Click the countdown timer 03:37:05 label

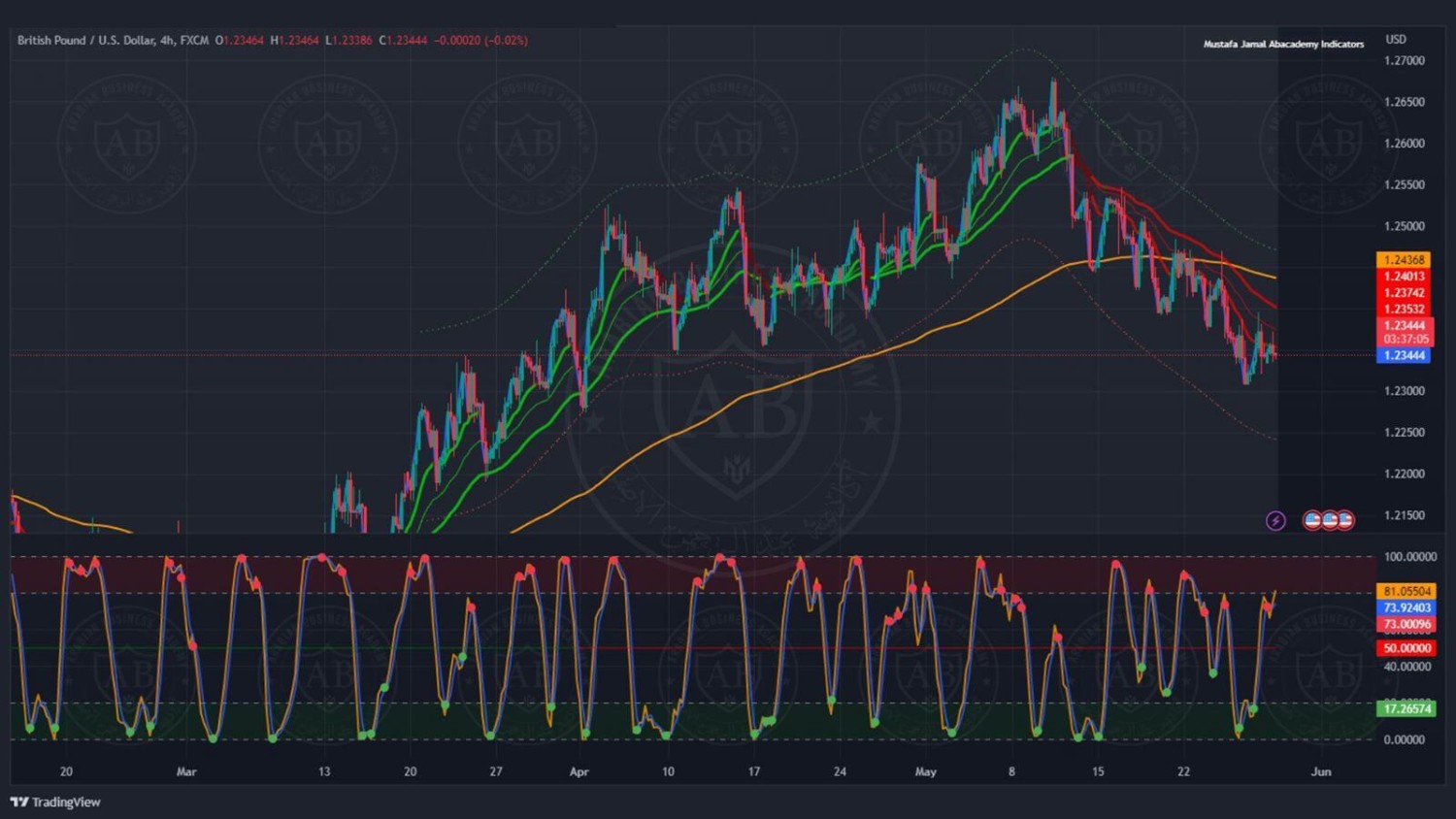1406,340
